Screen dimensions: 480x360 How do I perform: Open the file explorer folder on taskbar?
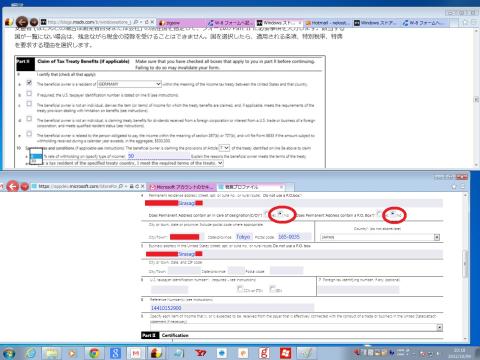[x=51, y=353]
